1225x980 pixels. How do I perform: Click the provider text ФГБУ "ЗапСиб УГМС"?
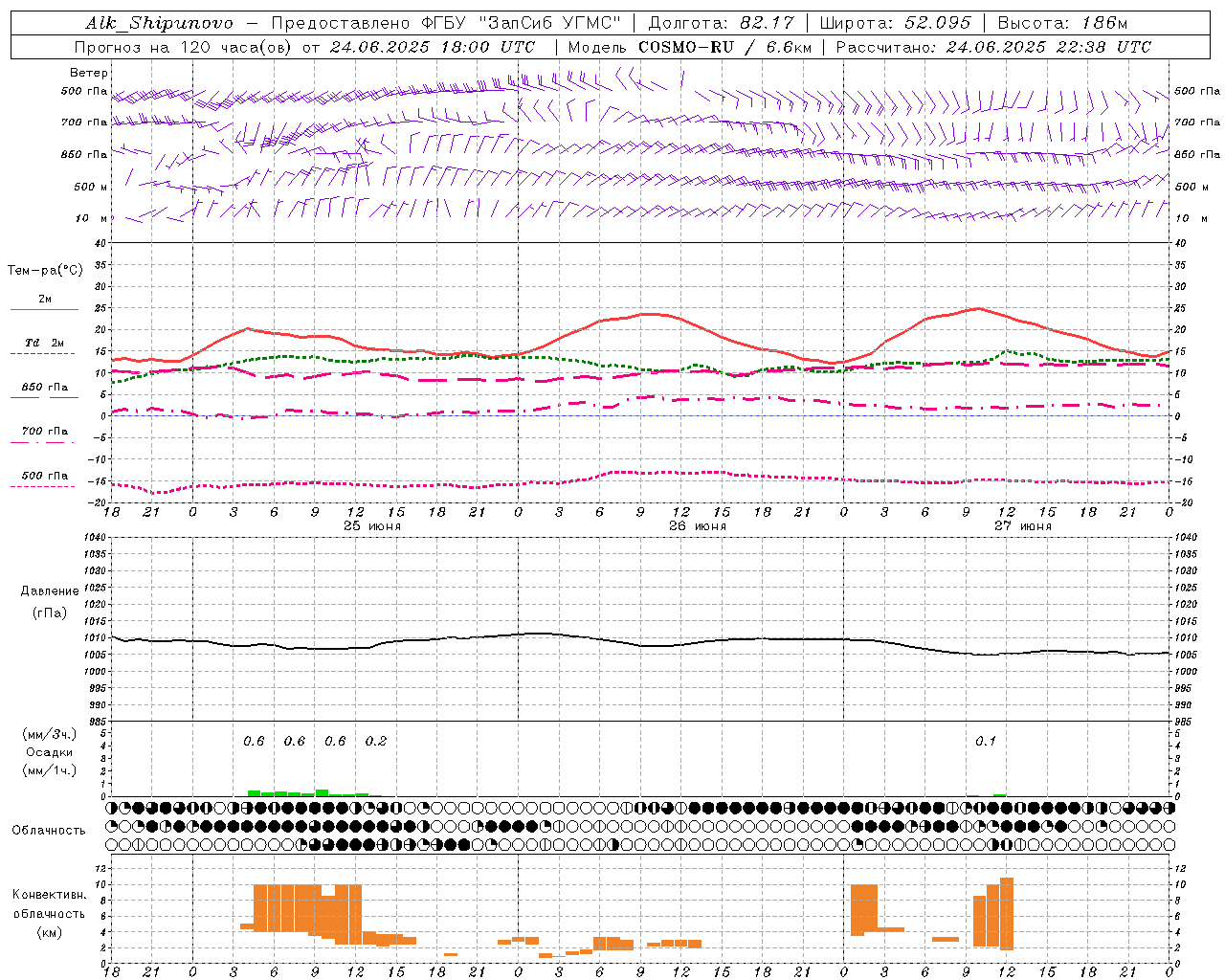coord(522,23)
